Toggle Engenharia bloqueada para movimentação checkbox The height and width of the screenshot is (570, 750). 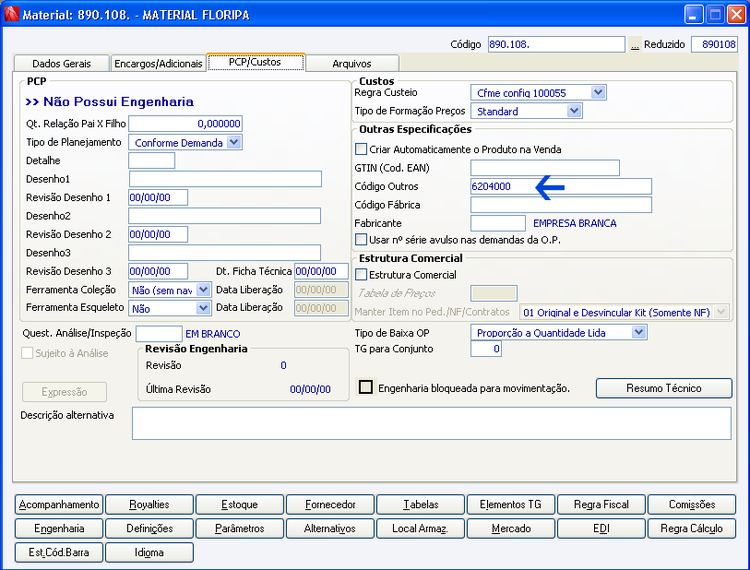click(366, 387)
